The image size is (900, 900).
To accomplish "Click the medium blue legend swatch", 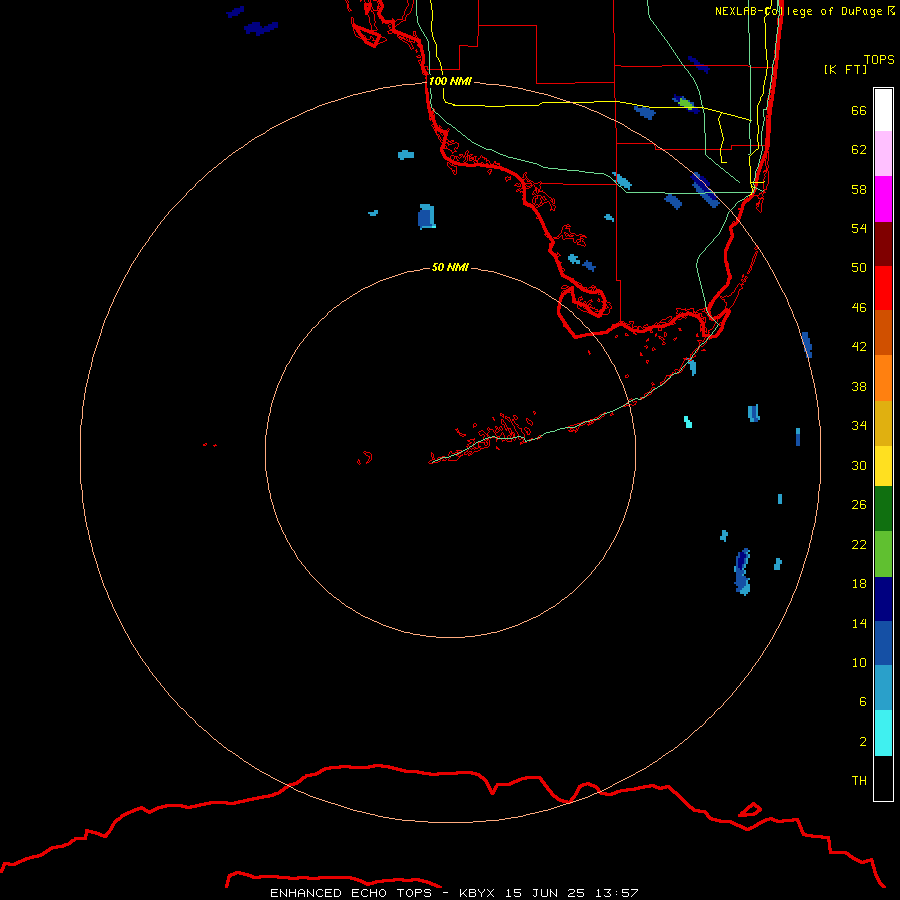I will click(883, 643).
